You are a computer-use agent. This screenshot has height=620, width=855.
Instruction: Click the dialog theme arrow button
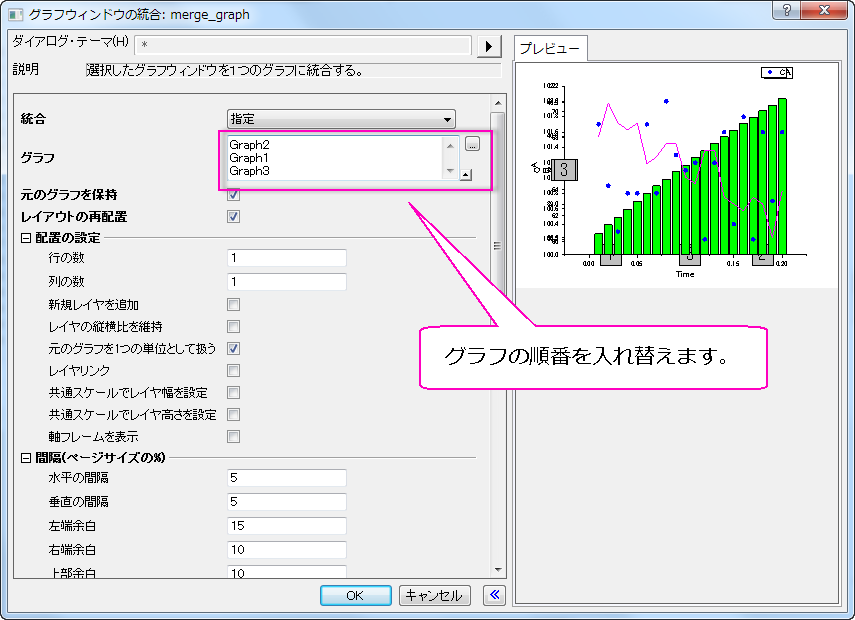(x=489, y=46)
